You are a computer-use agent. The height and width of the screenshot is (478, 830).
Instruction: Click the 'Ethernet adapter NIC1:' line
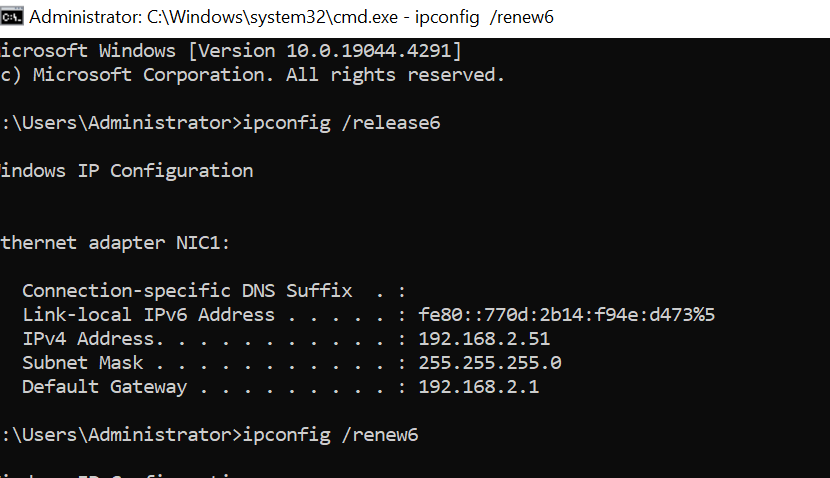point(115,243)
